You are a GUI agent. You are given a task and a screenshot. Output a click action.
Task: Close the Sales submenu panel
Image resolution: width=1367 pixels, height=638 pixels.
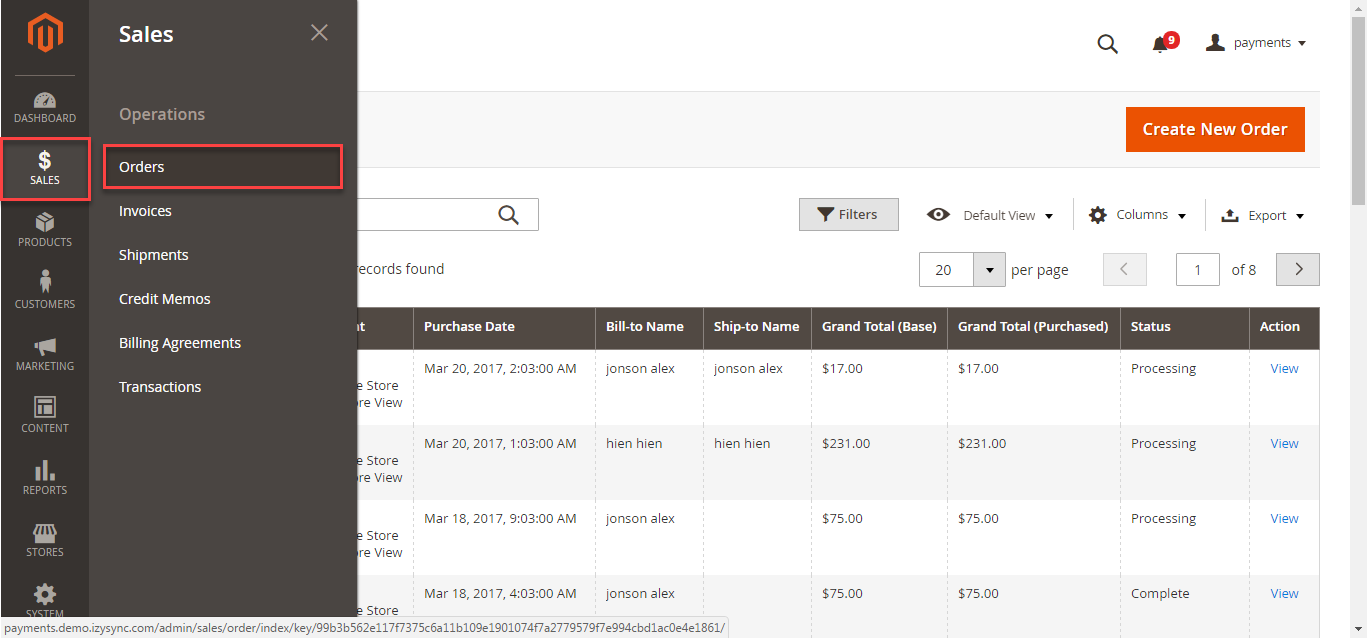[x=319, y=33]
